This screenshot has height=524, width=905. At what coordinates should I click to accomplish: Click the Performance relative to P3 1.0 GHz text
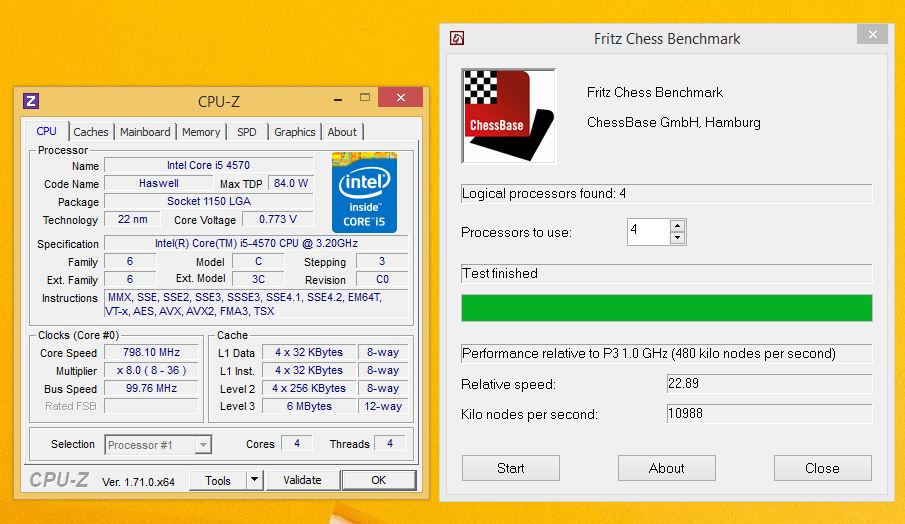(649, 353)
